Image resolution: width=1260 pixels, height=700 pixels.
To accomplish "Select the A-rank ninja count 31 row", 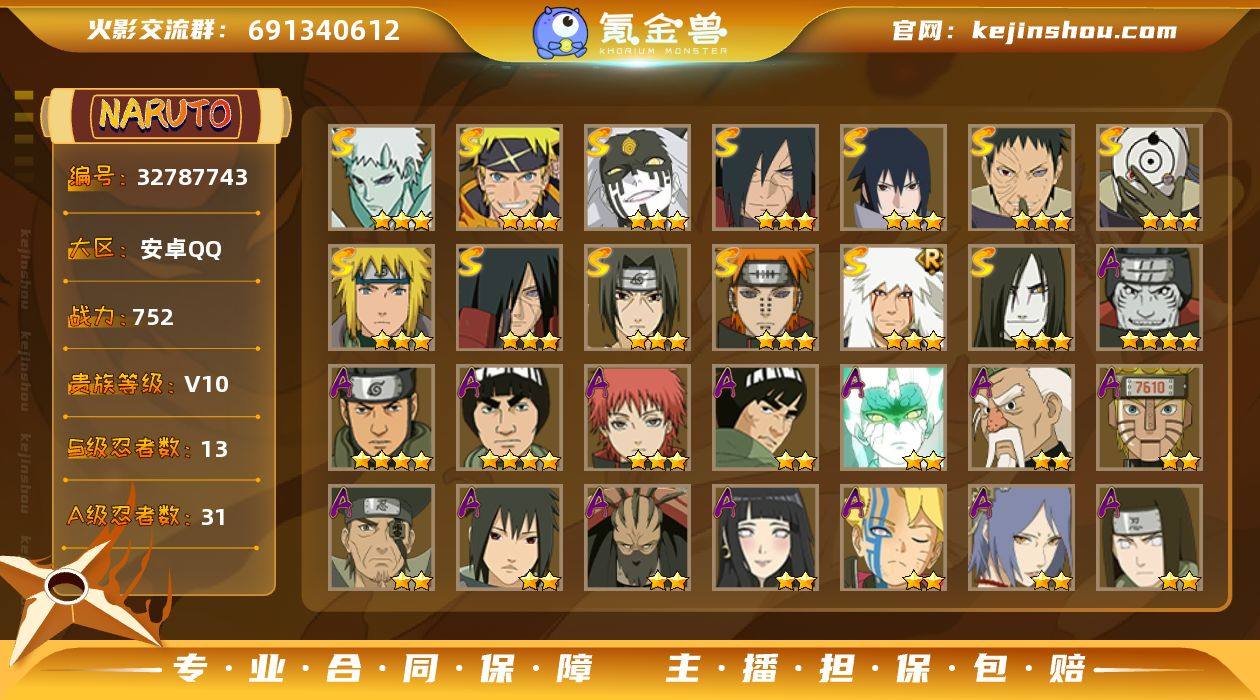I will pyautogui.click(x=162, y=516).
